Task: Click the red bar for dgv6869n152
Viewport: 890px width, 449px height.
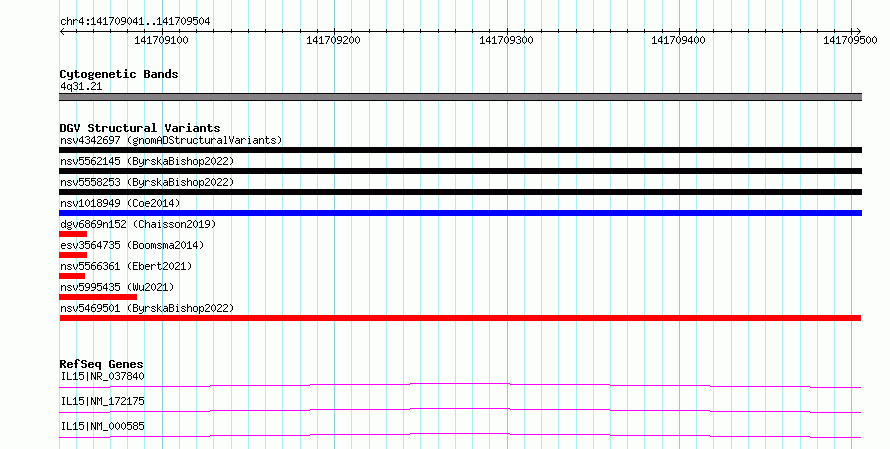Action: point(73,234)
